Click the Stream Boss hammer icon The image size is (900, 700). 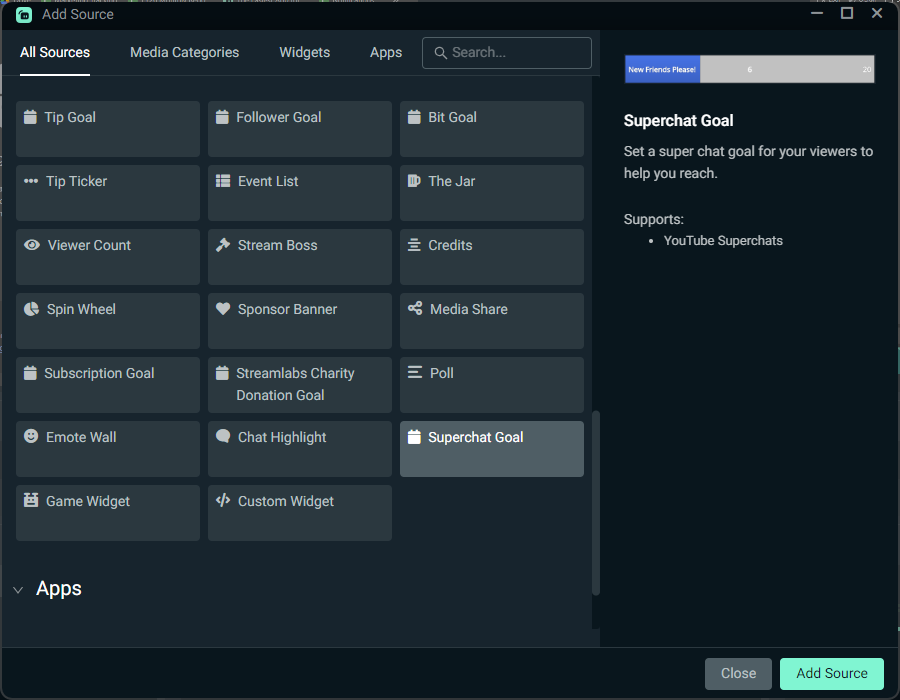click(223, 245)
